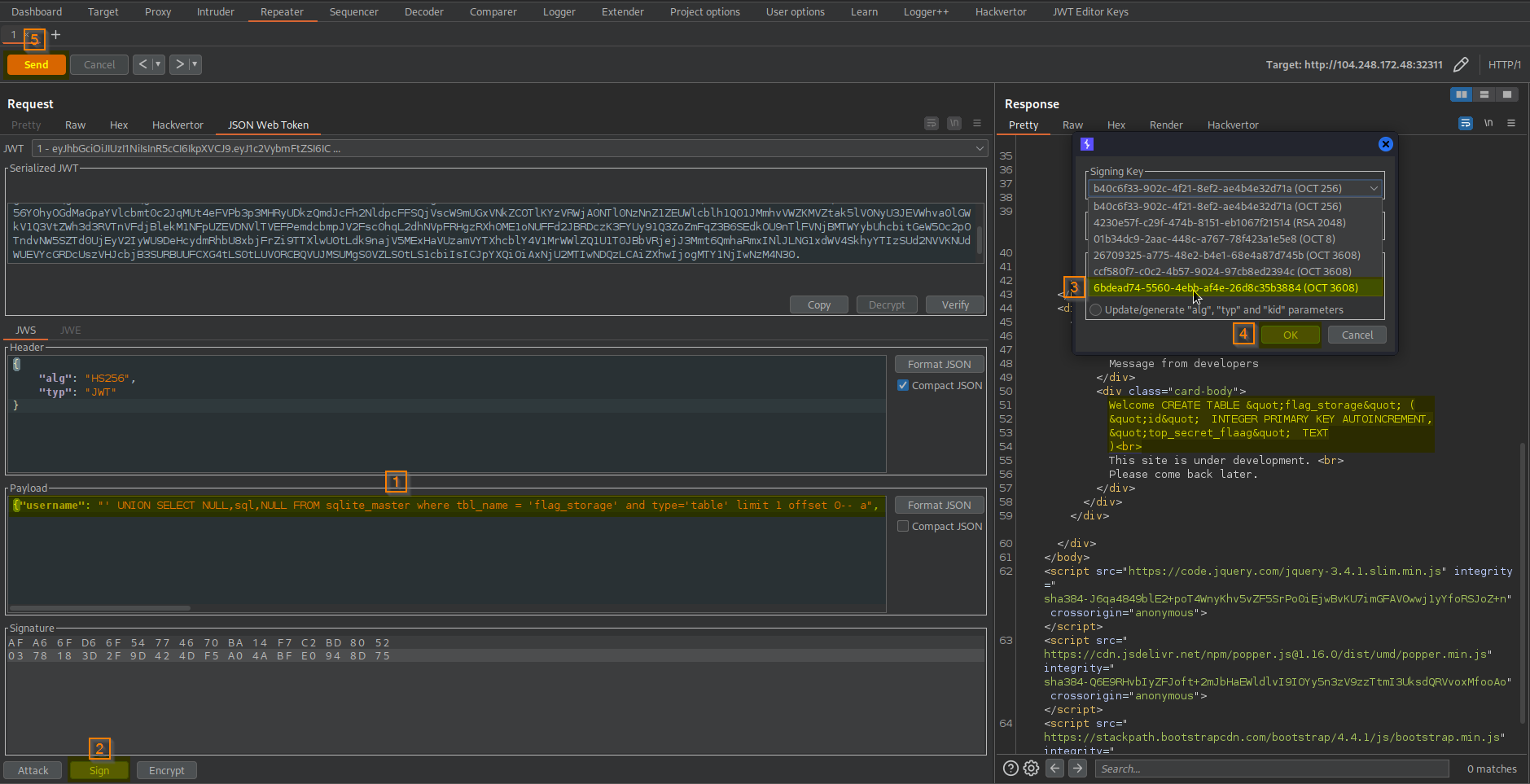Go to next search match arrow
Image resolution: width=1530 pixels, height=784 pixels.
1077,768
